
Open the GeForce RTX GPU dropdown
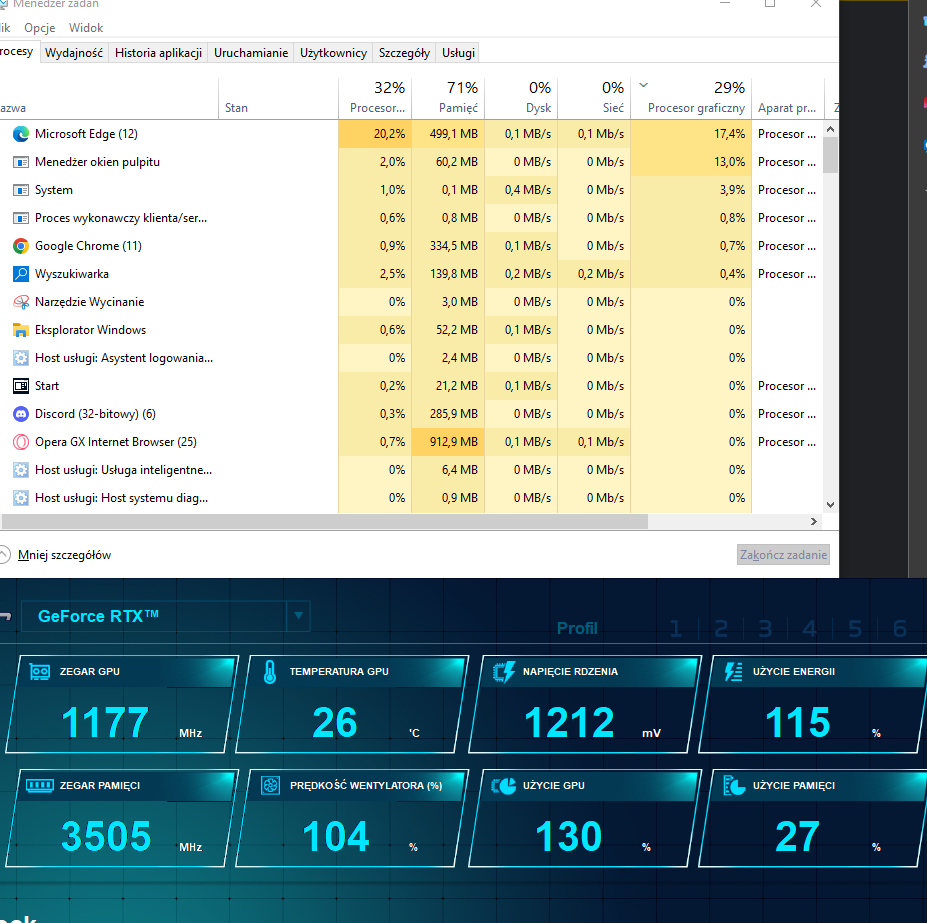coord(299,616)
